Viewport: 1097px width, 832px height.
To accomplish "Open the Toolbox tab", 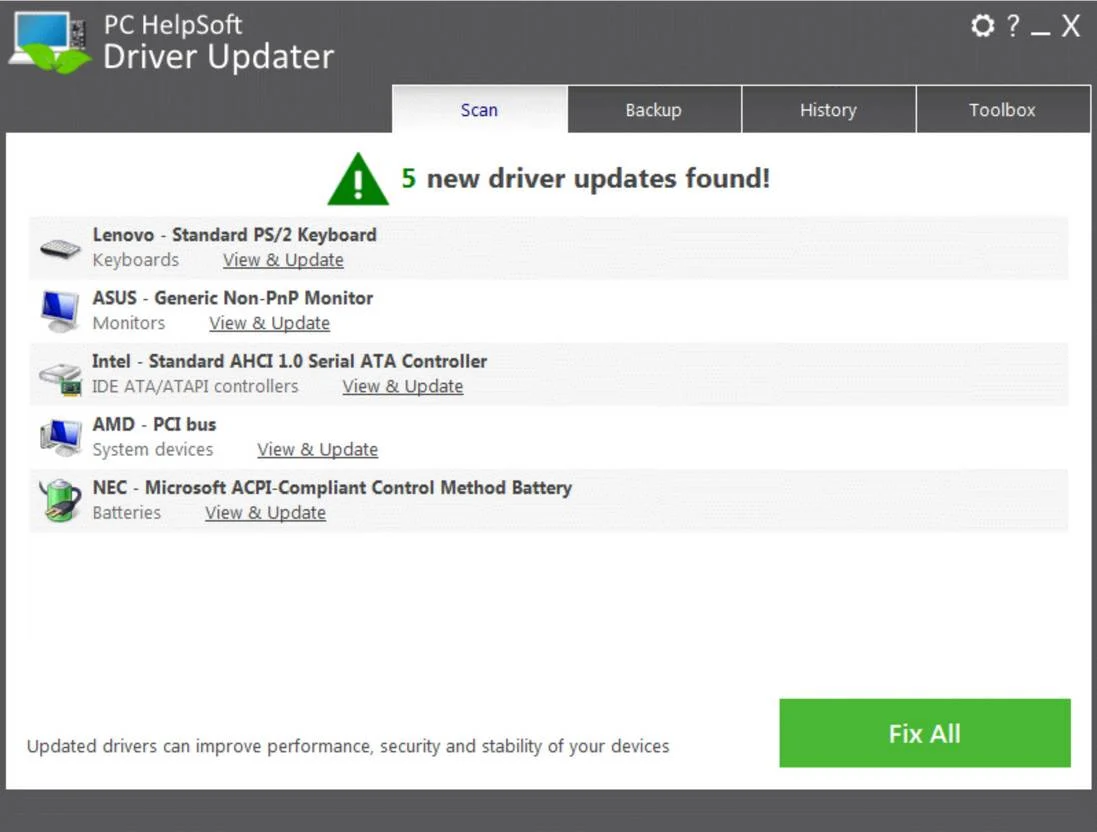I will 1003,109.
